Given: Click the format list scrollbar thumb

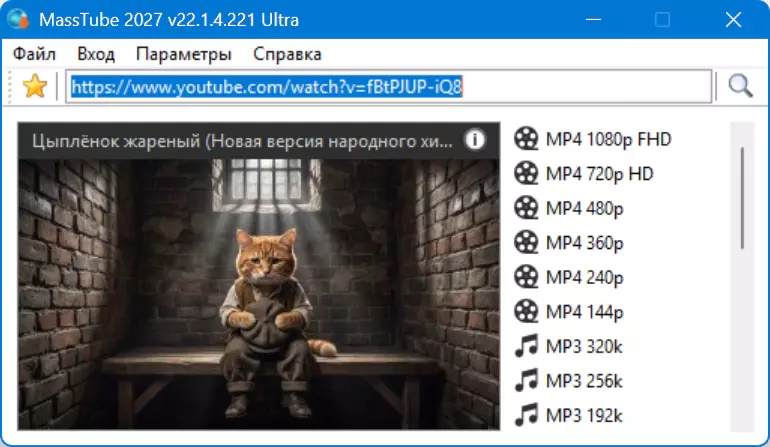Looking at the screenshot, I should (x=742, y=198).
